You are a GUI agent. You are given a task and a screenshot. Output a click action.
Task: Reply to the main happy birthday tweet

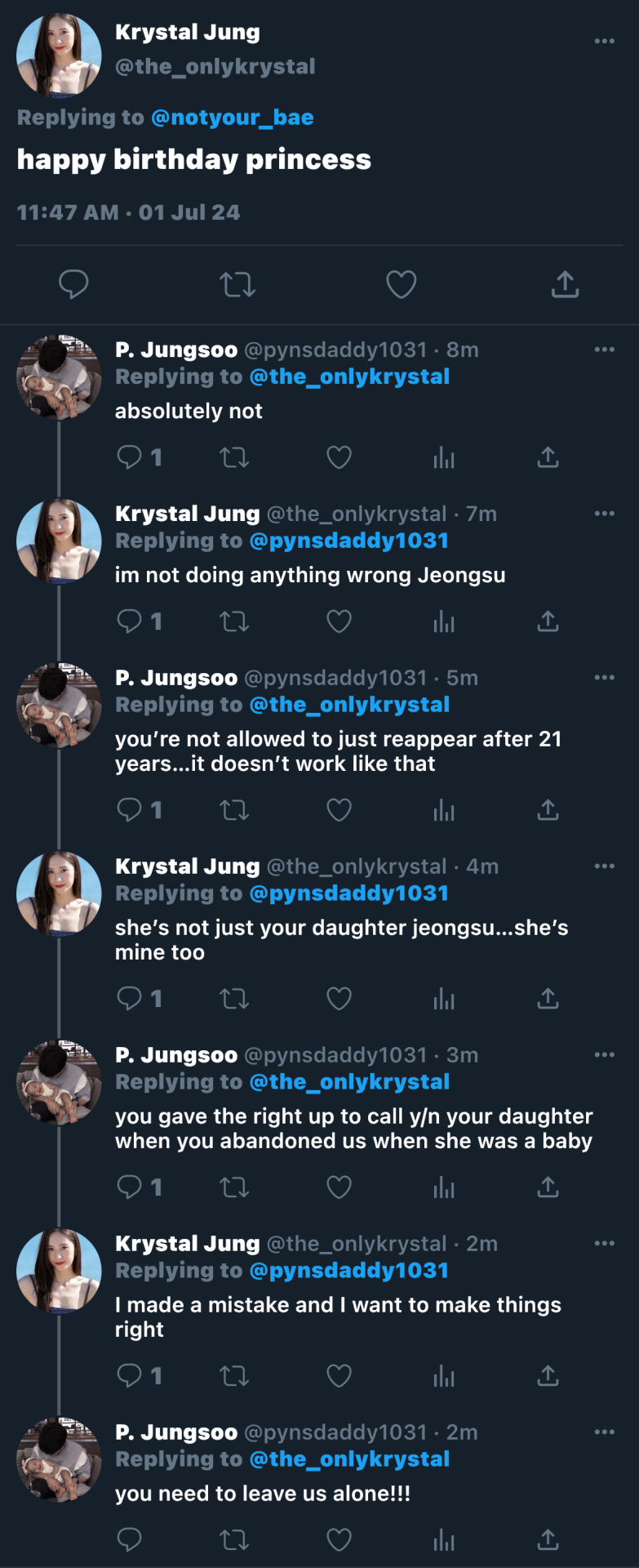73,283
